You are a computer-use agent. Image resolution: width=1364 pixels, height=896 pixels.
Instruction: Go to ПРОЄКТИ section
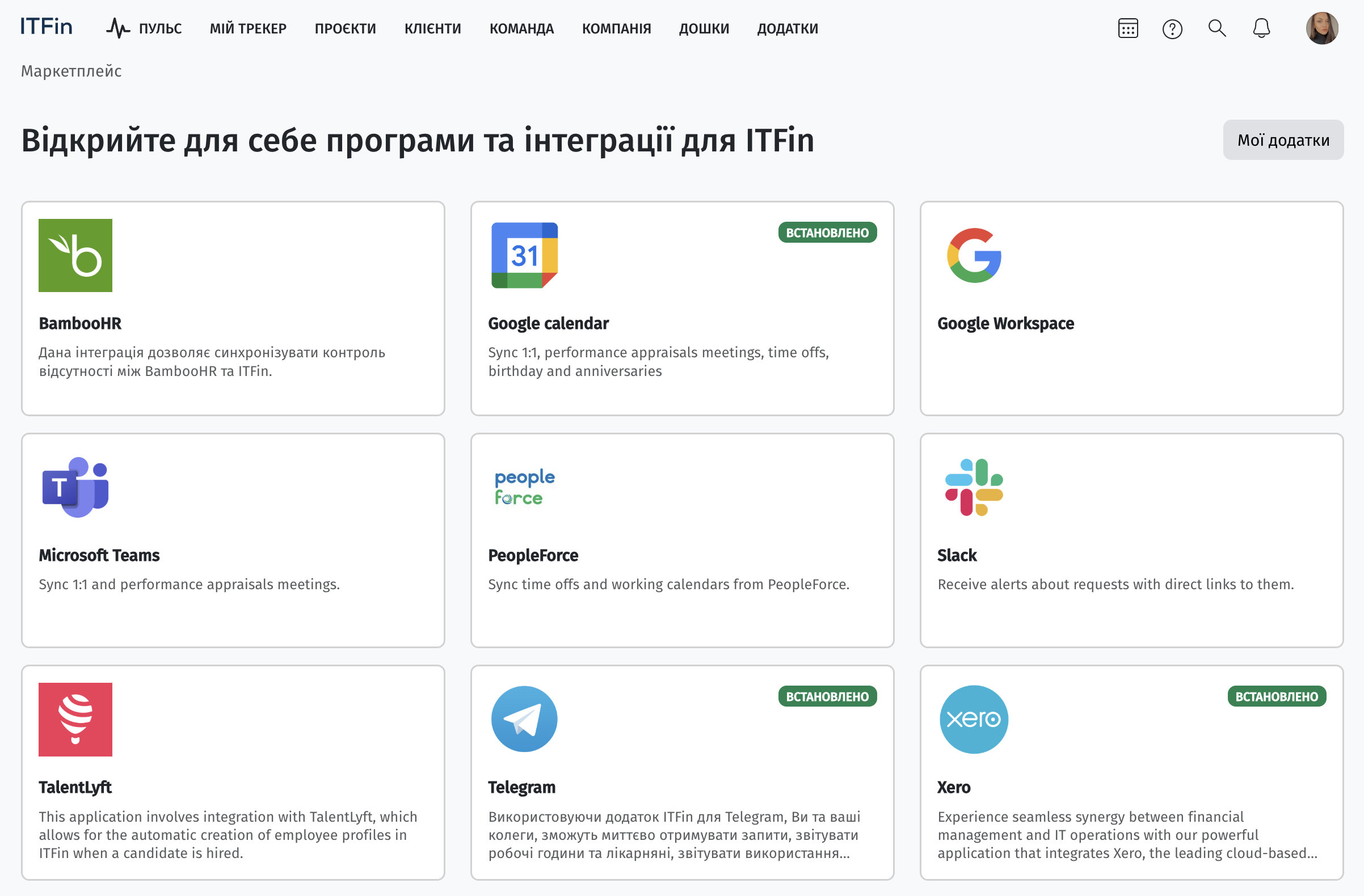(345, 28)
